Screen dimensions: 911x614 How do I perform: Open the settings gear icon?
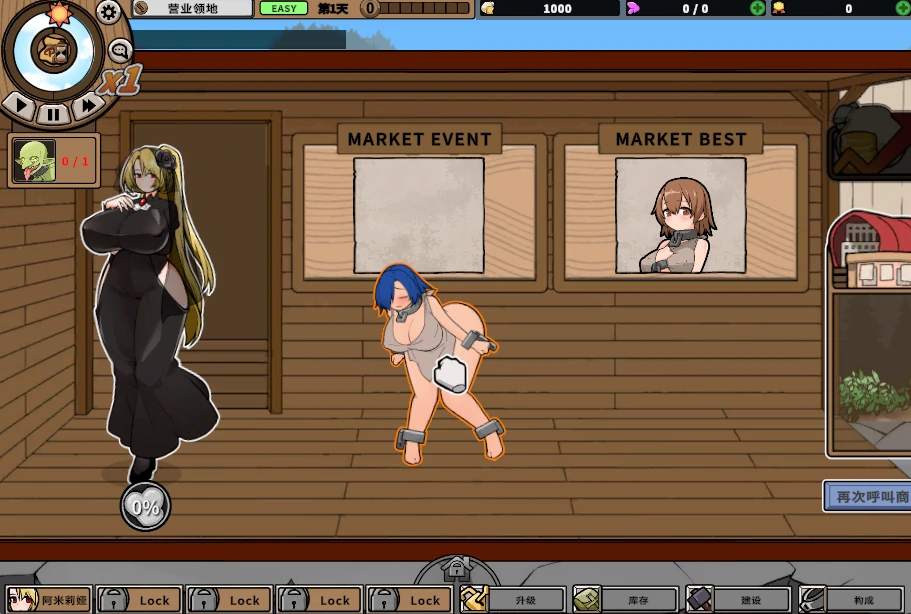[x=109, y=12]
